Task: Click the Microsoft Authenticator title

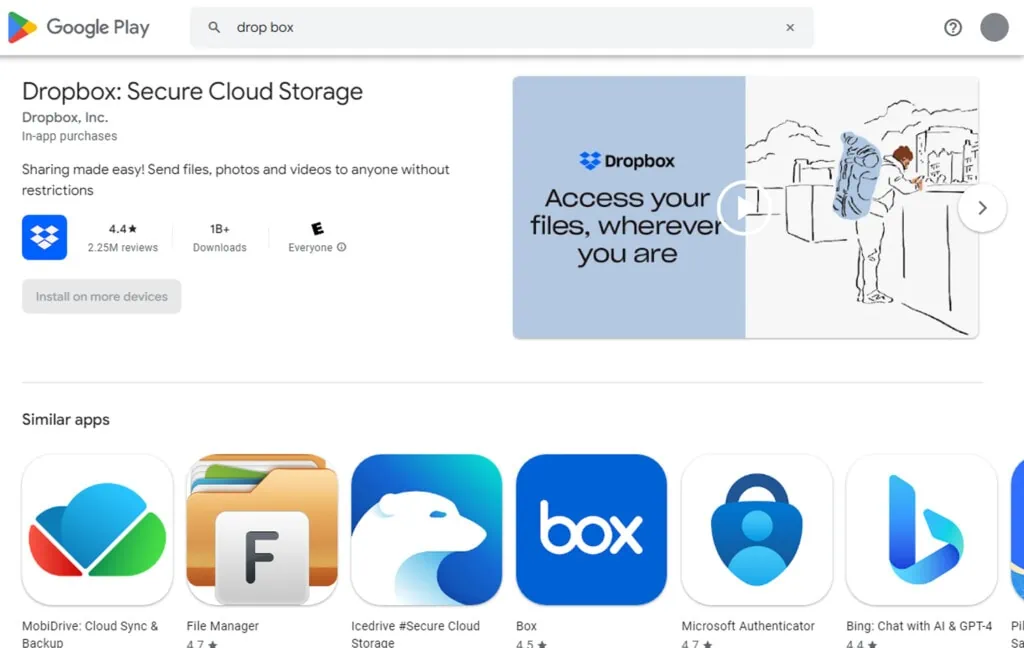Action: 748,626
